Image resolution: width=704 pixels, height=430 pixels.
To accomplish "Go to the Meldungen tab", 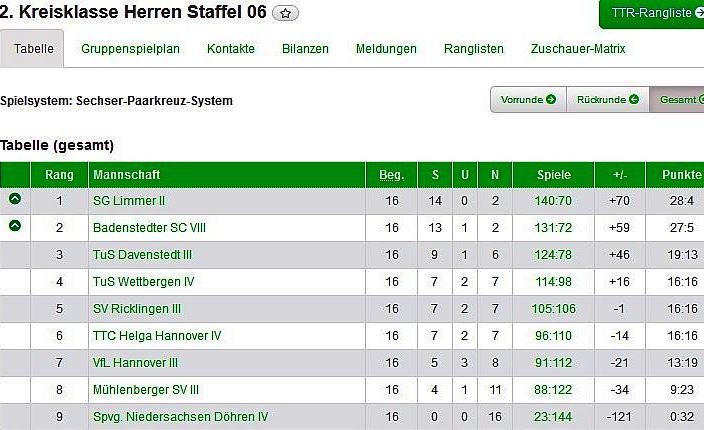I will [x=386, y=49].
